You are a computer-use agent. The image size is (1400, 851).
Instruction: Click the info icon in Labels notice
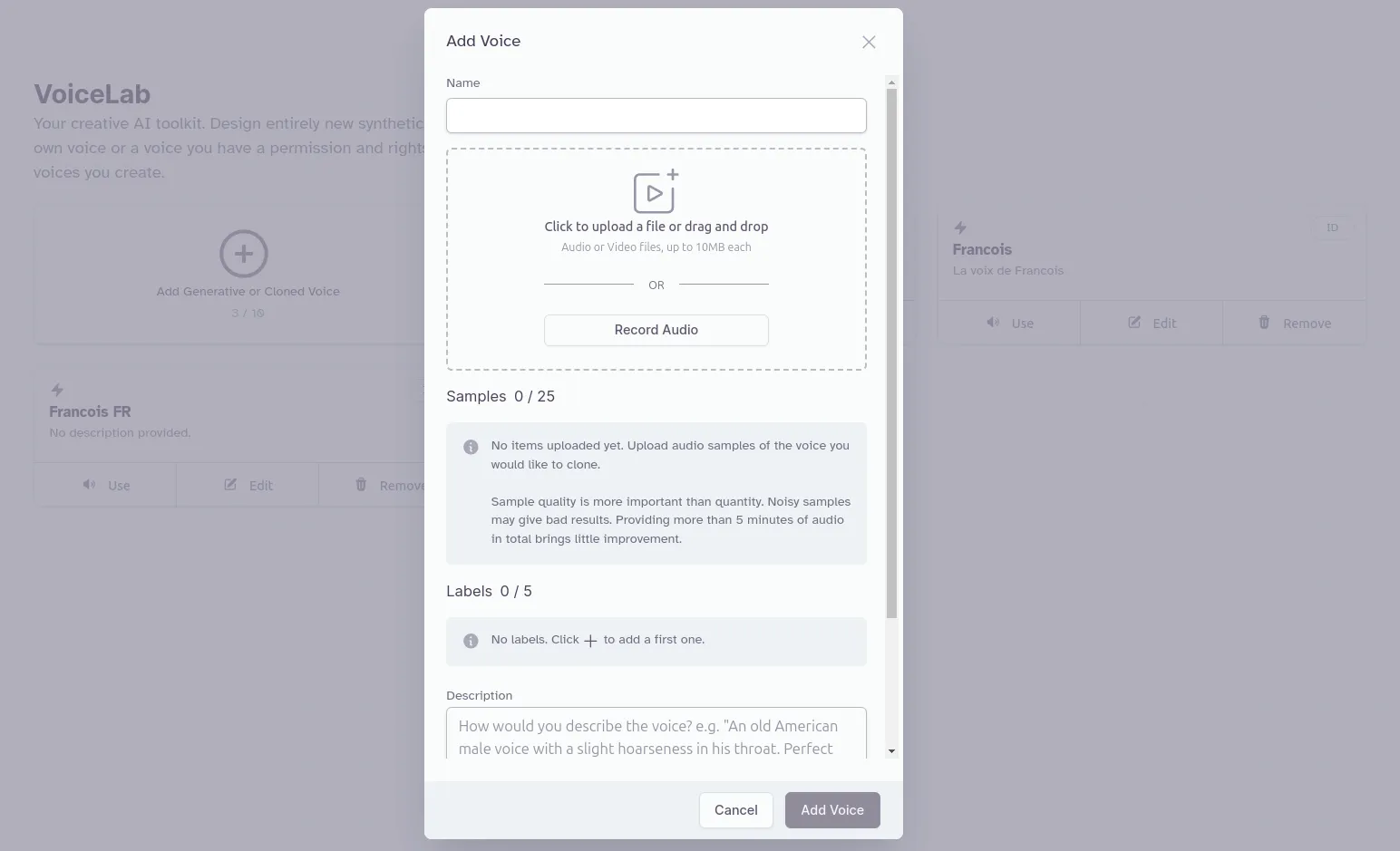(x=471, y=641)
